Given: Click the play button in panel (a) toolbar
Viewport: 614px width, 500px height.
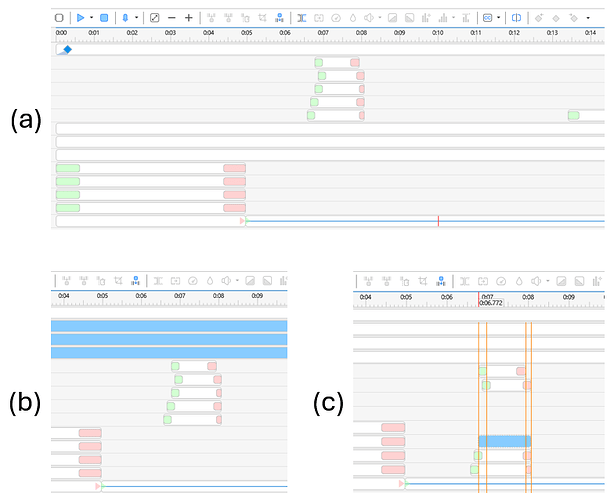Looking at the screenshot, I should coord(80,18).
